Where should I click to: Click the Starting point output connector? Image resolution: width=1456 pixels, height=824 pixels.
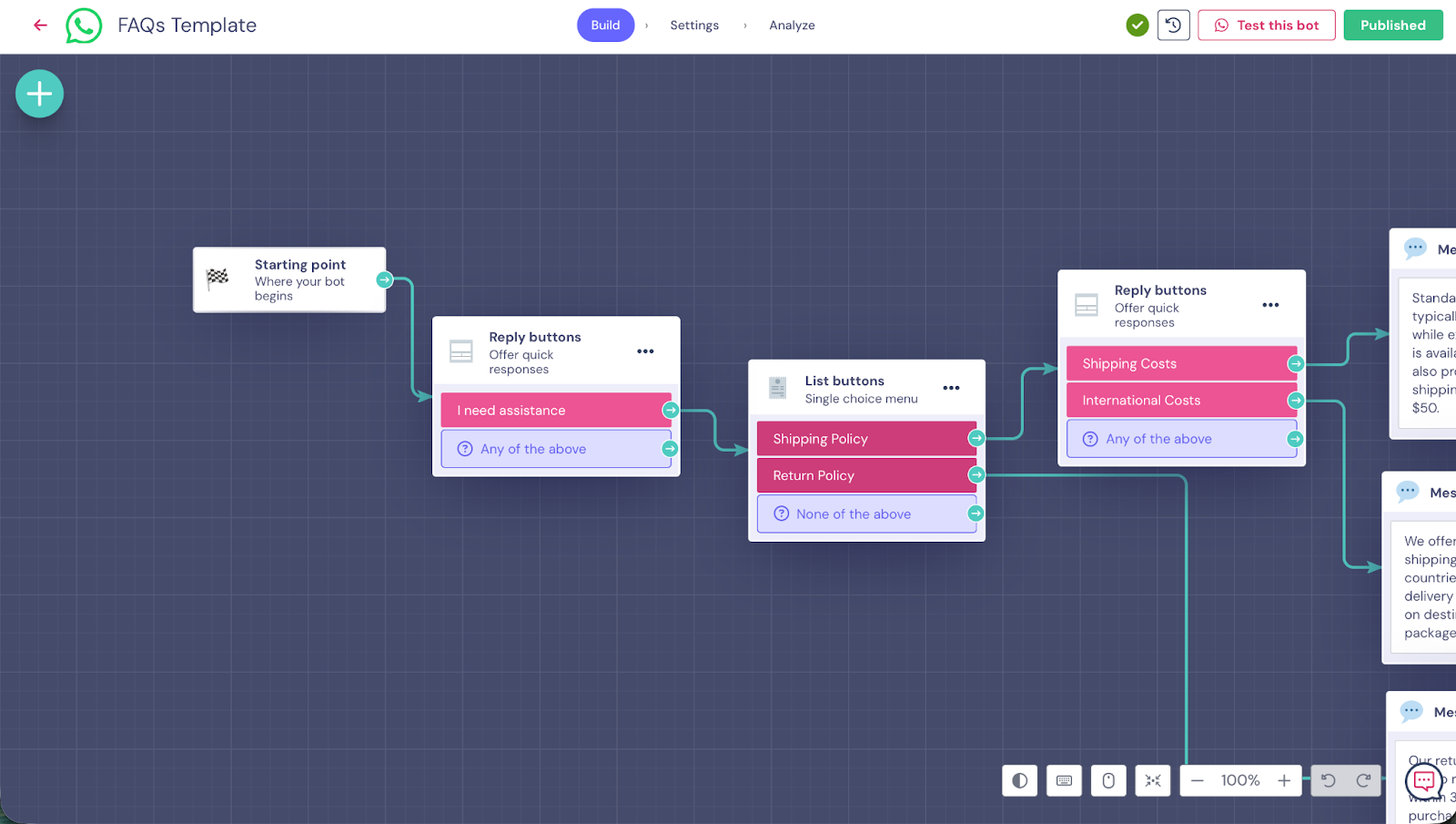point(385,280)
